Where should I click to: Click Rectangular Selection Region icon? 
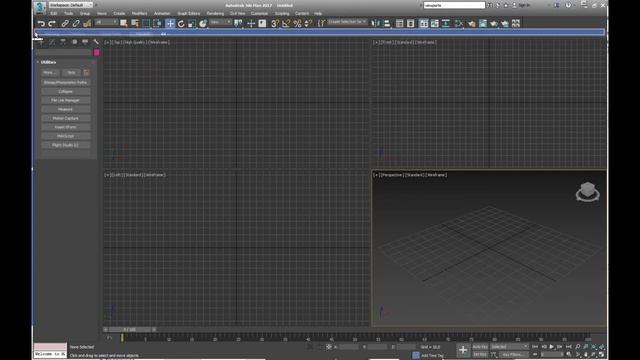[x=146, y=23]
